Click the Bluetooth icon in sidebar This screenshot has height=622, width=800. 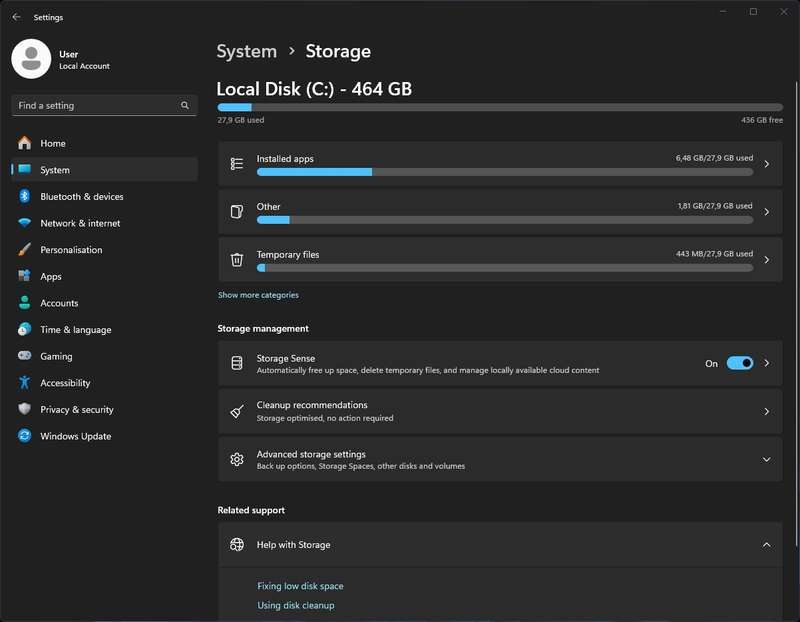(24, 196)
